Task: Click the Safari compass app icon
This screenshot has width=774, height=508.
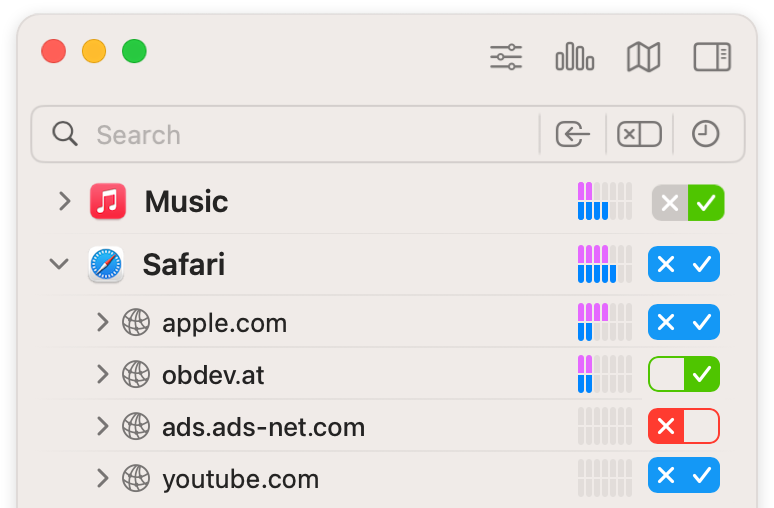Action: [106, 264]
